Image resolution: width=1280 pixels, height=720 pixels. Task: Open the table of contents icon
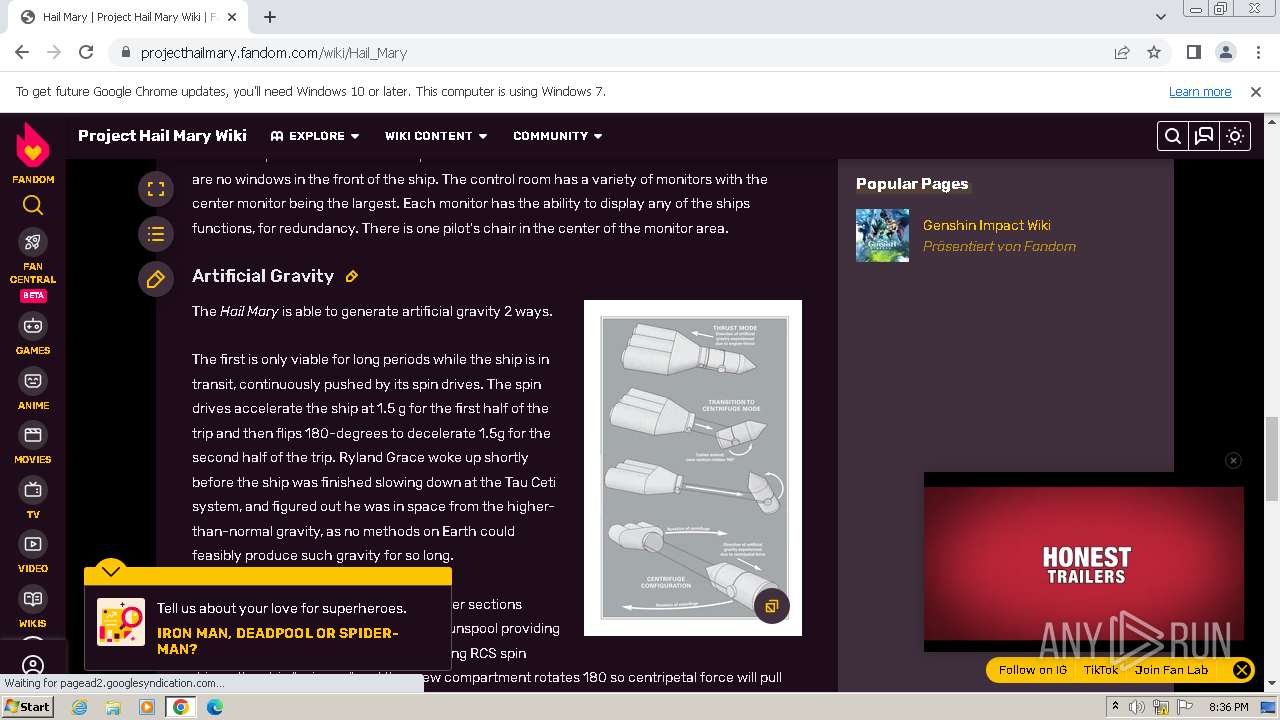[155, 234]
